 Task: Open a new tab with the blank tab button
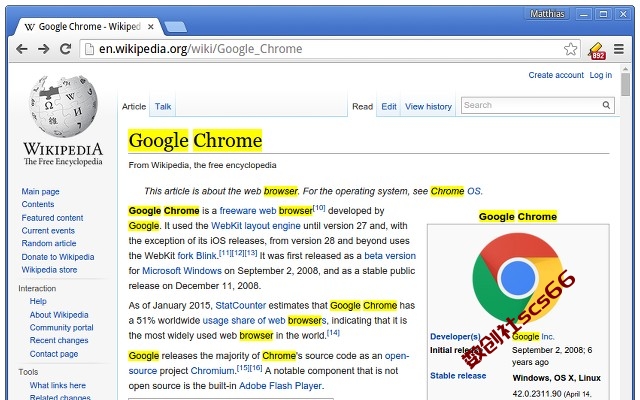click(175, 27)
